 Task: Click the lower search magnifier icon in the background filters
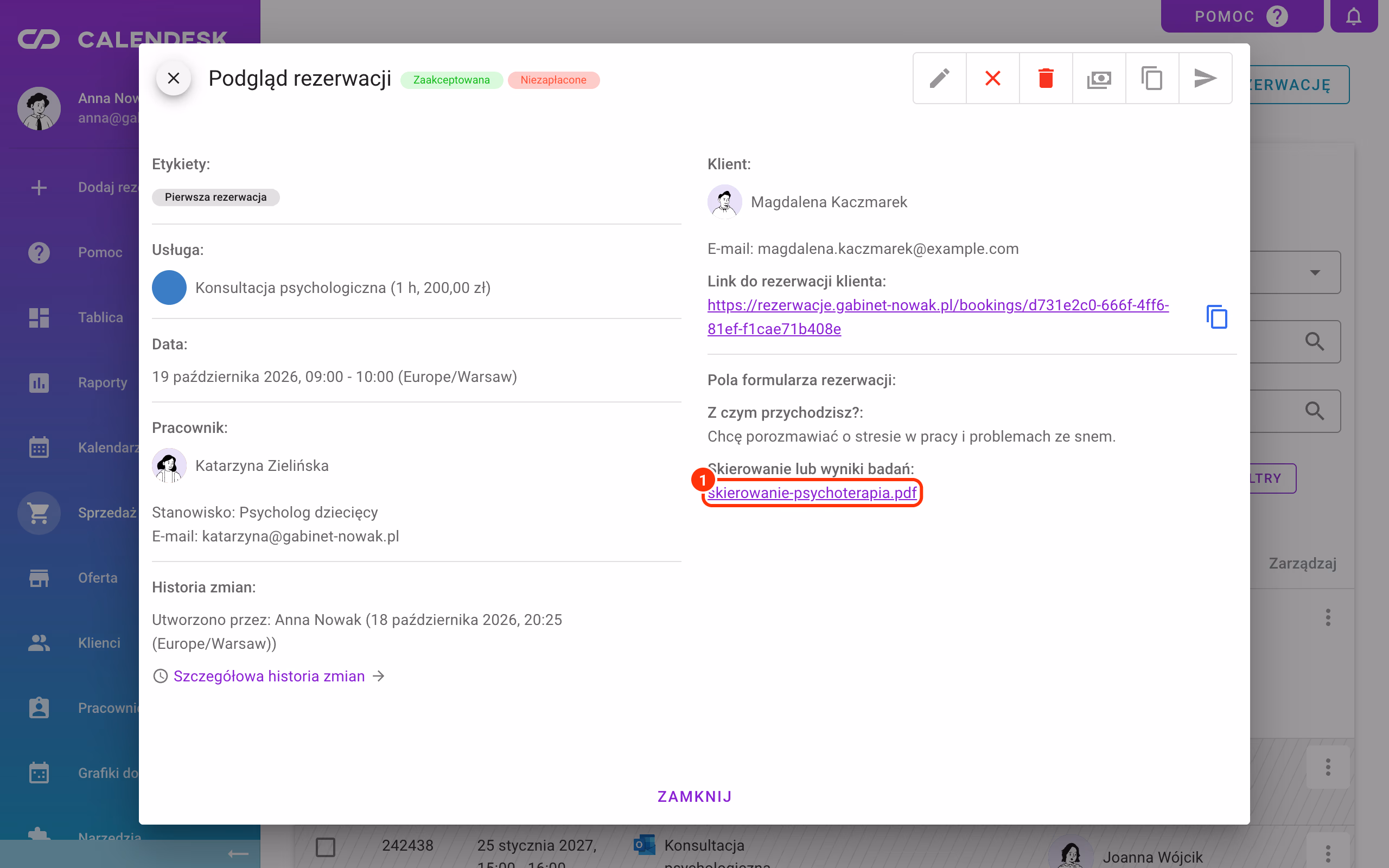tap(1314, 411)
